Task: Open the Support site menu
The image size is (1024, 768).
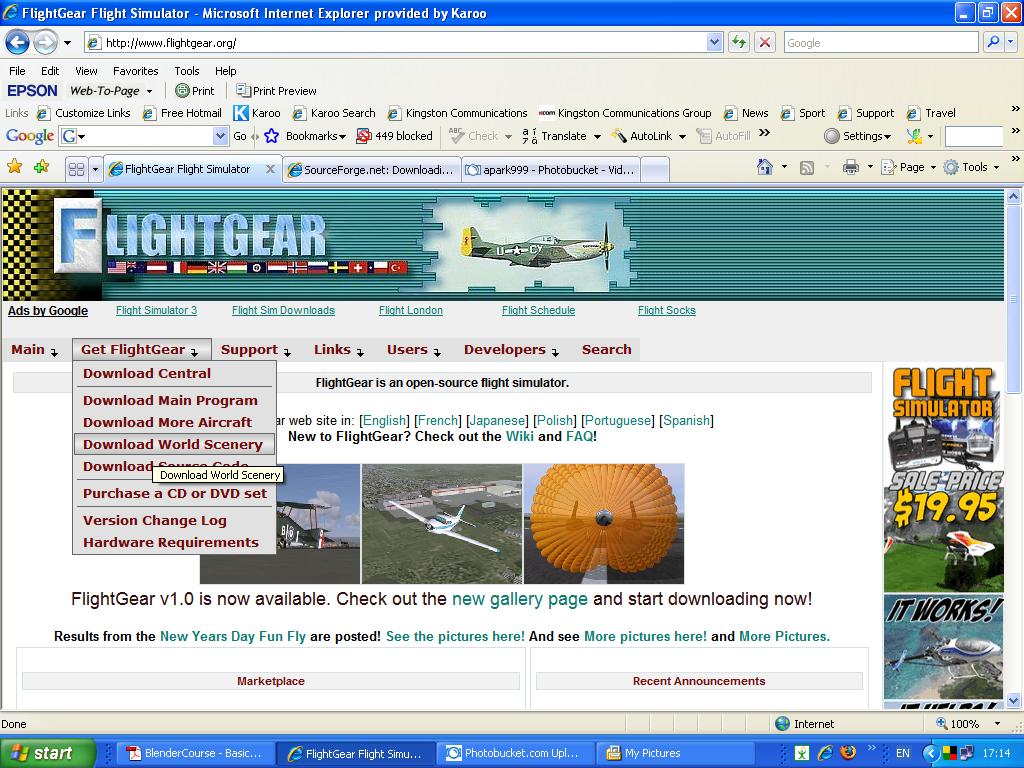Action: pos(255,350)
